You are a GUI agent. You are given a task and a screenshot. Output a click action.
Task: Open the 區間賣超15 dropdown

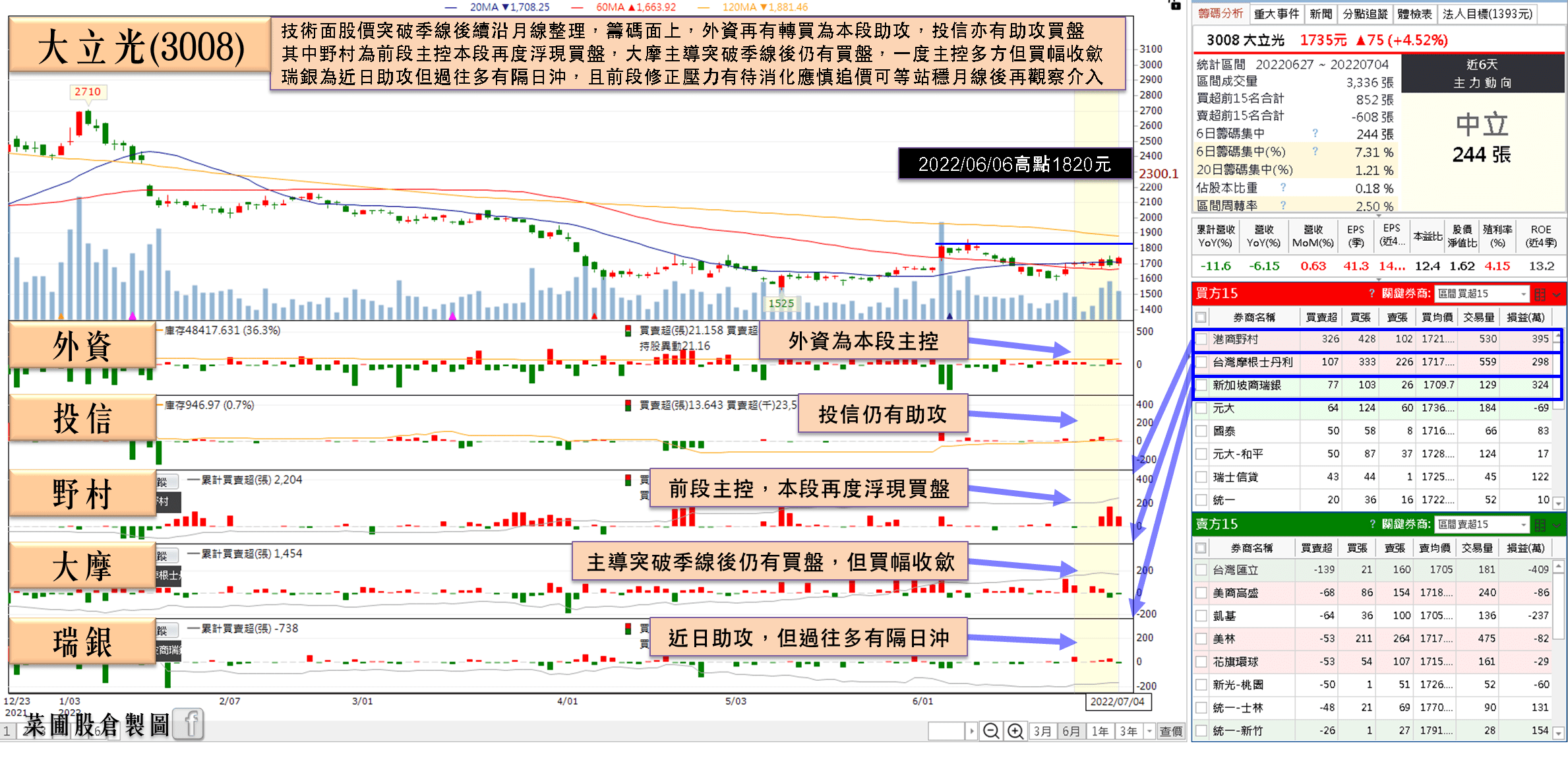coord(1482,524)
